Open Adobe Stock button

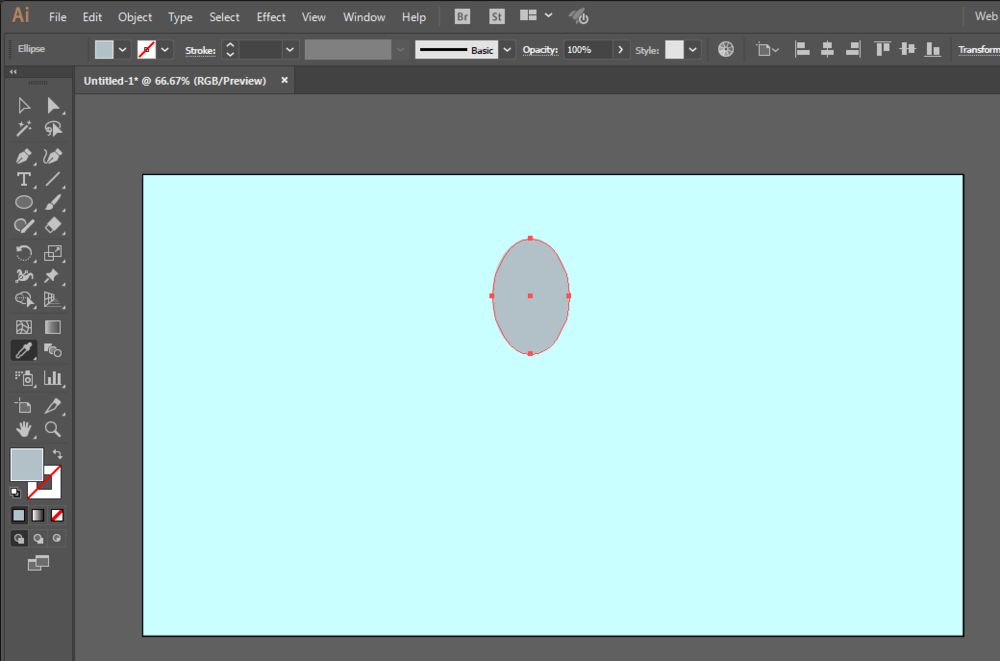pyautogui.click(x=496, y=17)
